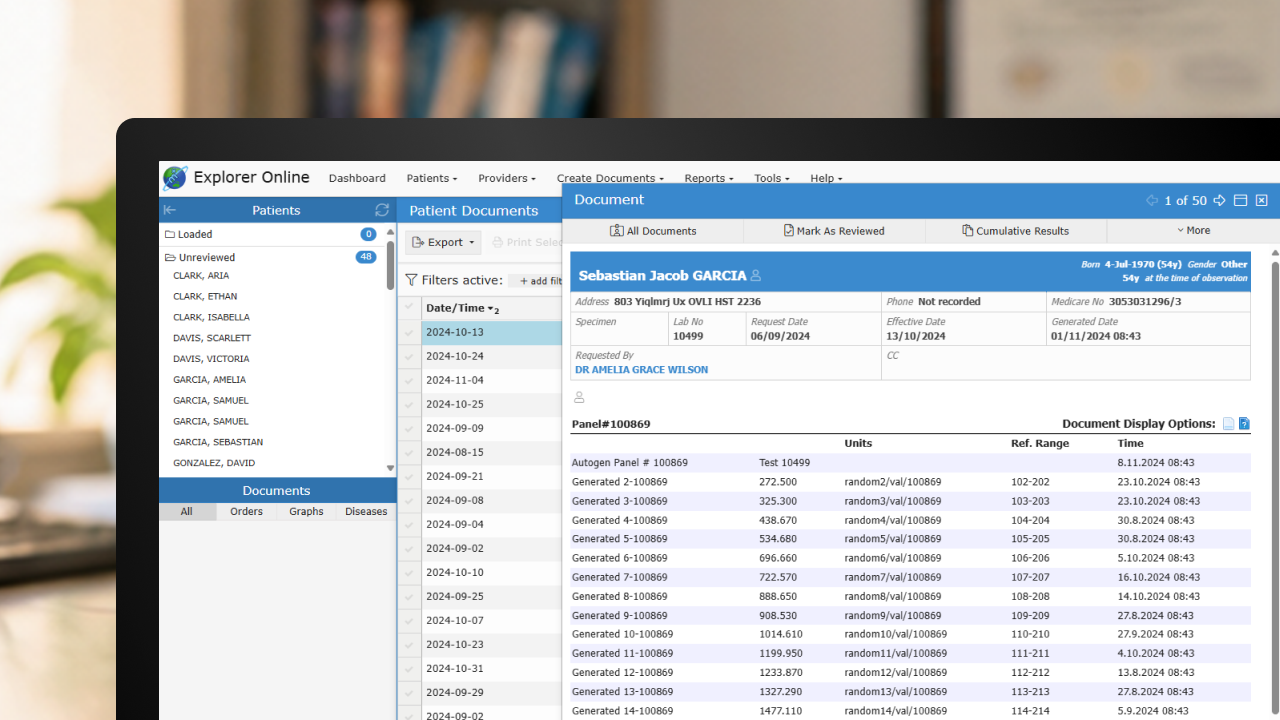This screenshot has width=1280, height=720.
Task: Switch to the Graphs tab
Action: pos(306,511)
